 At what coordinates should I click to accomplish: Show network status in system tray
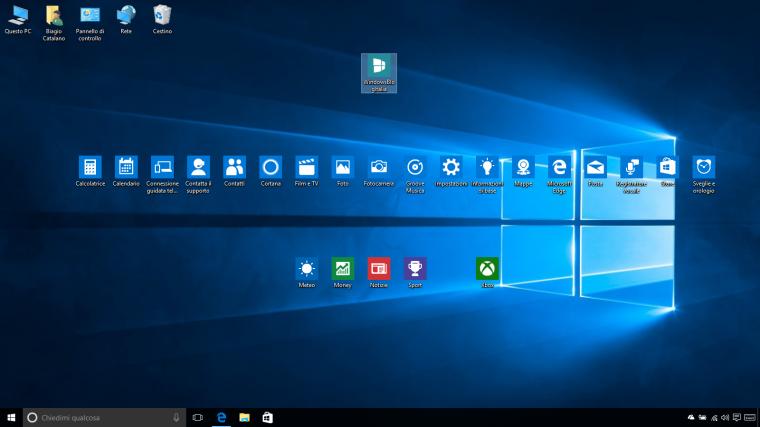coord(714,417)
